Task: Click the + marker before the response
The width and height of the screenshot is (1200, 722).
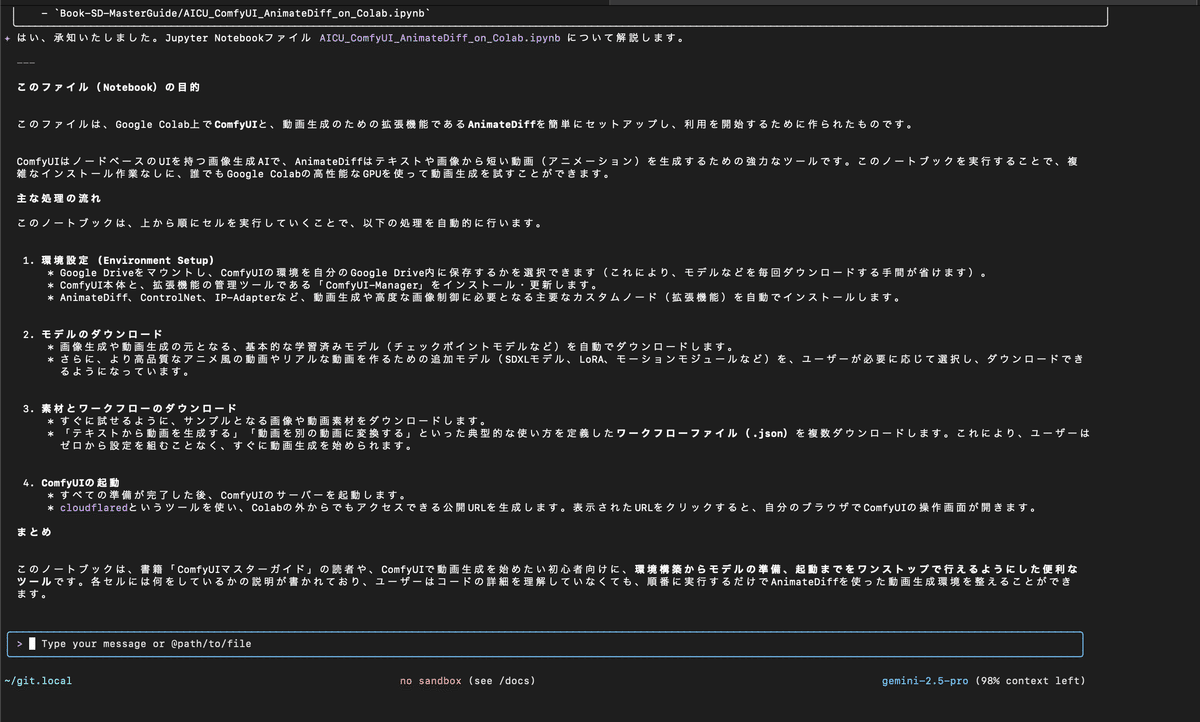Action: (8, 37)
